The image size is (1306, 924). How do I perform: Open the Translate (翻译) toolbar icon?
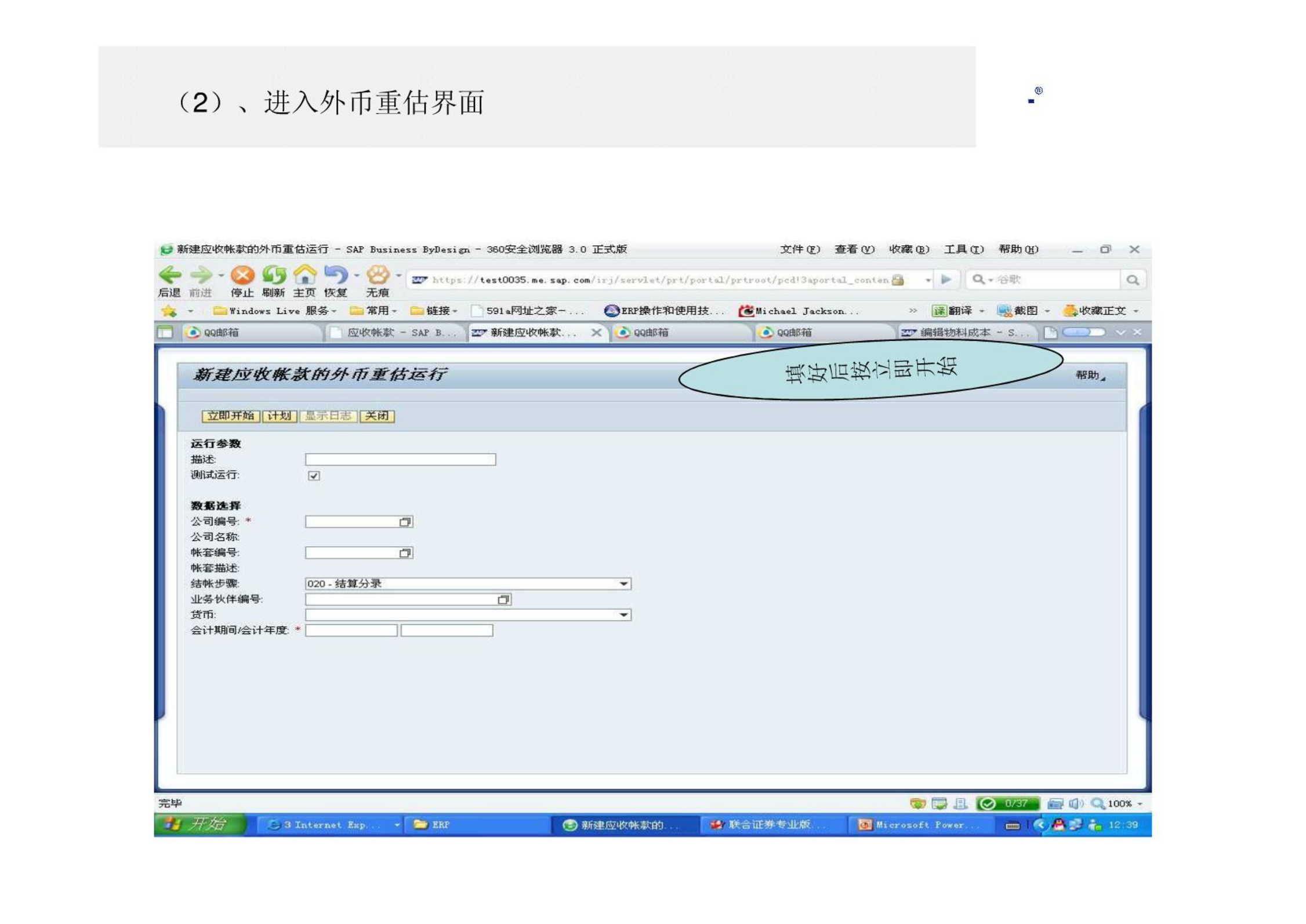click(939, 311)
